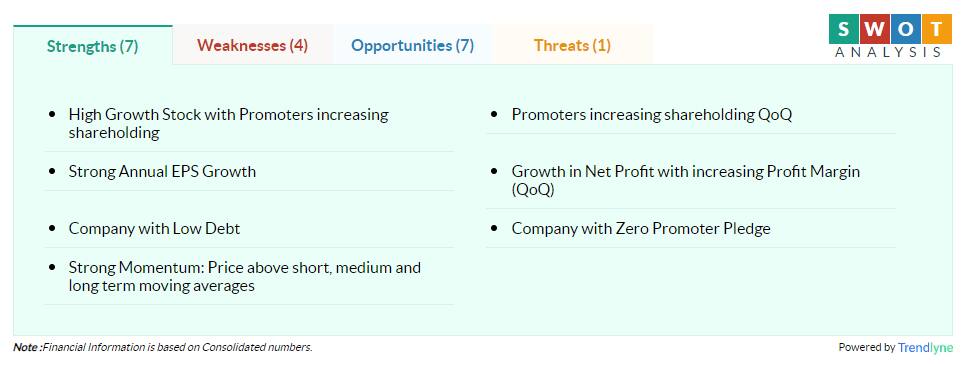Select the Opportunities (7) tab
Viewport: 963px width, 365px height.
point(412,45)
